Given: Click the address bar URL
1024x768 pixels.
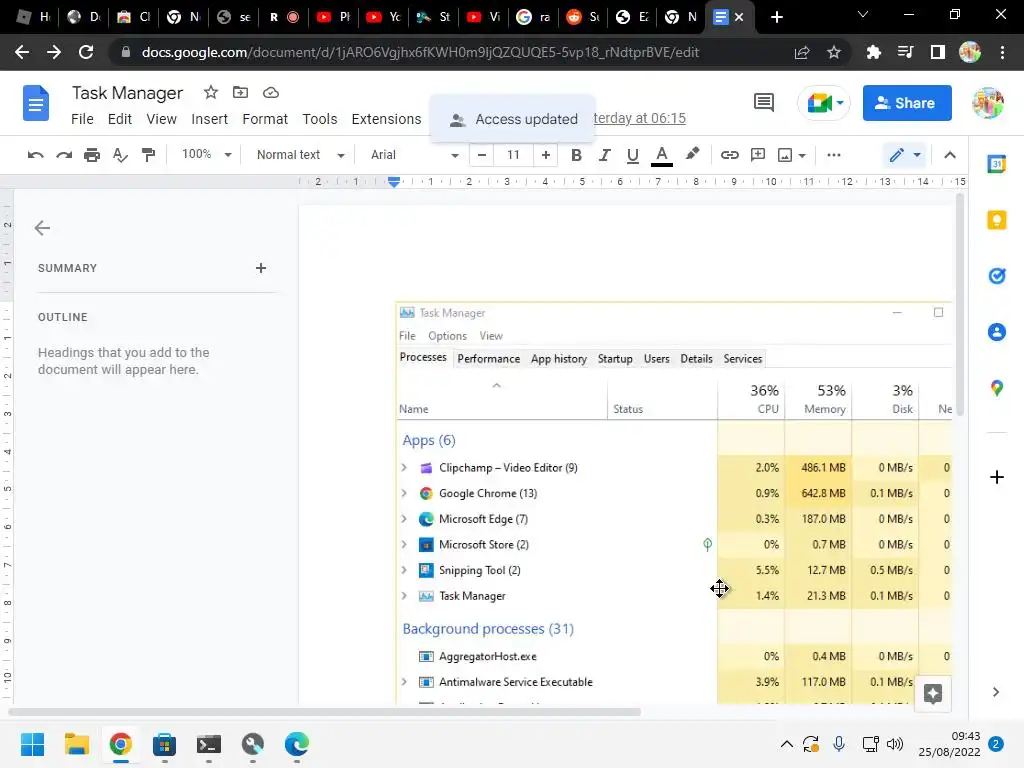Looking at the screenshot, I should pyautogui.click(x=420, y=52).
